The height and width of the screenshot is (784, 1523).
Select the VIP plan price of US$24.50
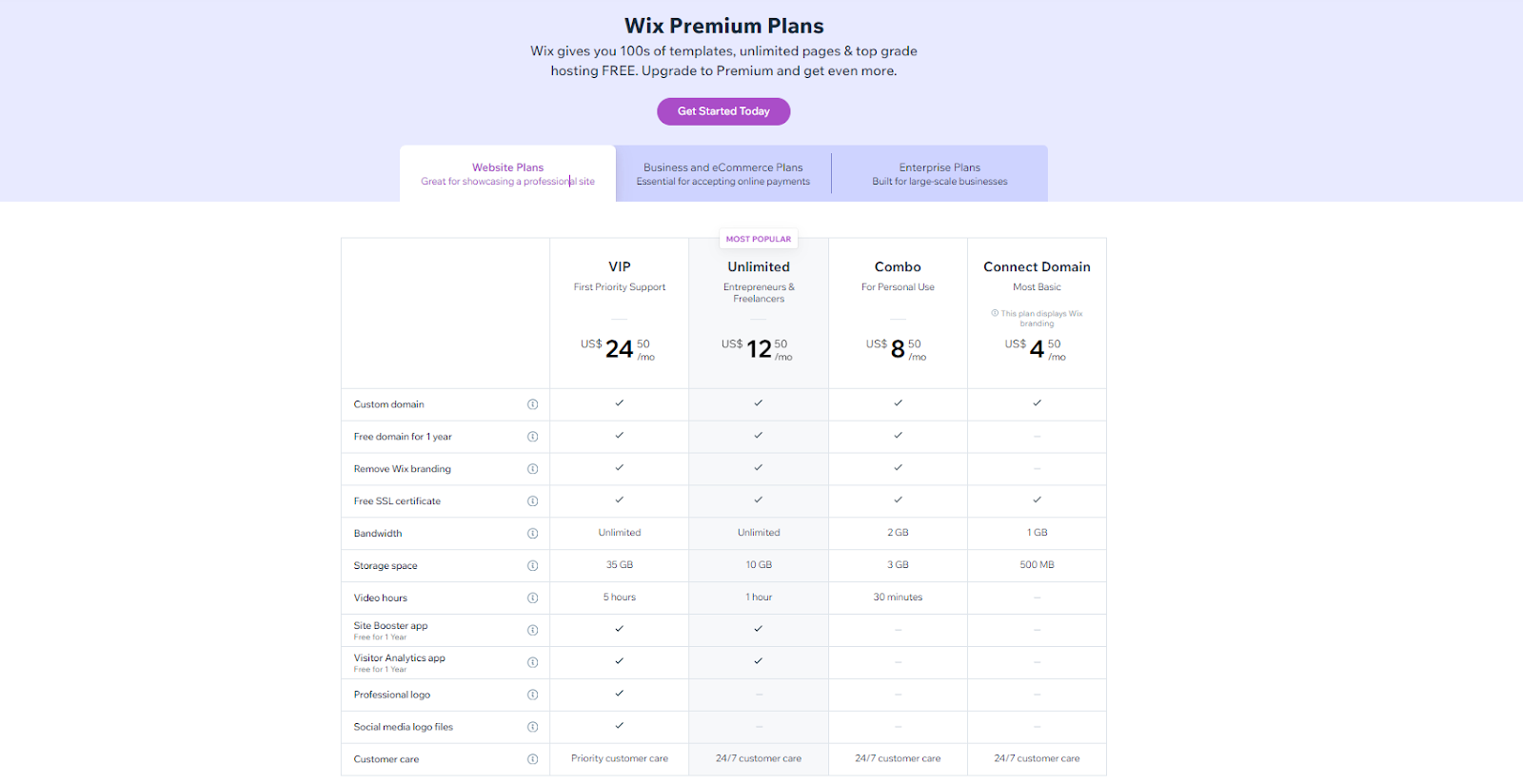618,348
